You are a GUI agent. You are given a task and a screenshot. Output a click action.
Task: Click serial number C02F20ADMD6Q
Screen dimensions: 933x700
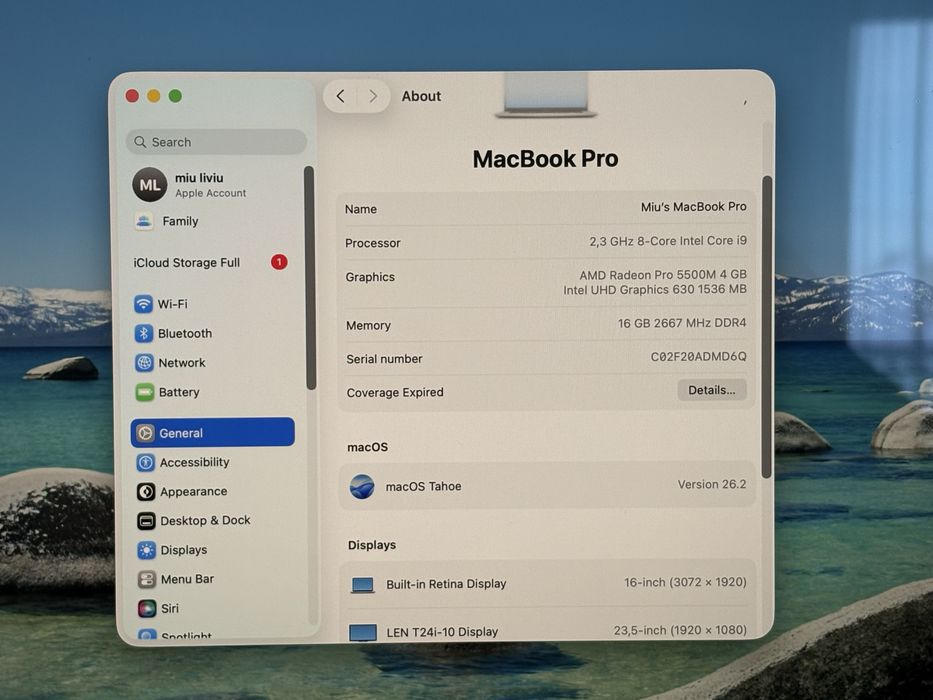(x=698, y=357)
